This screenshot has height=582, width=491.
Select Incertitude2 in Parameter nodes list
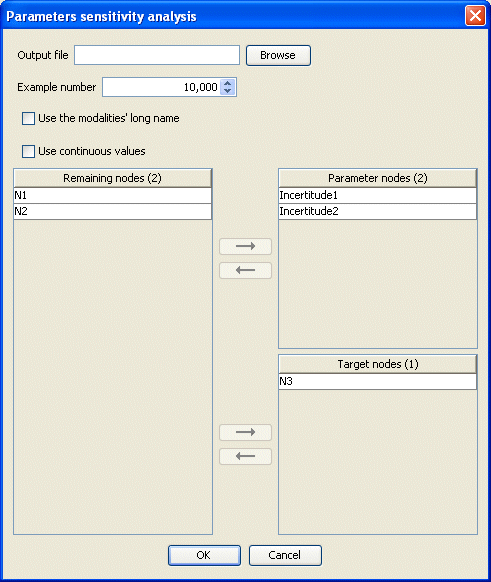[x=377, y=211]
